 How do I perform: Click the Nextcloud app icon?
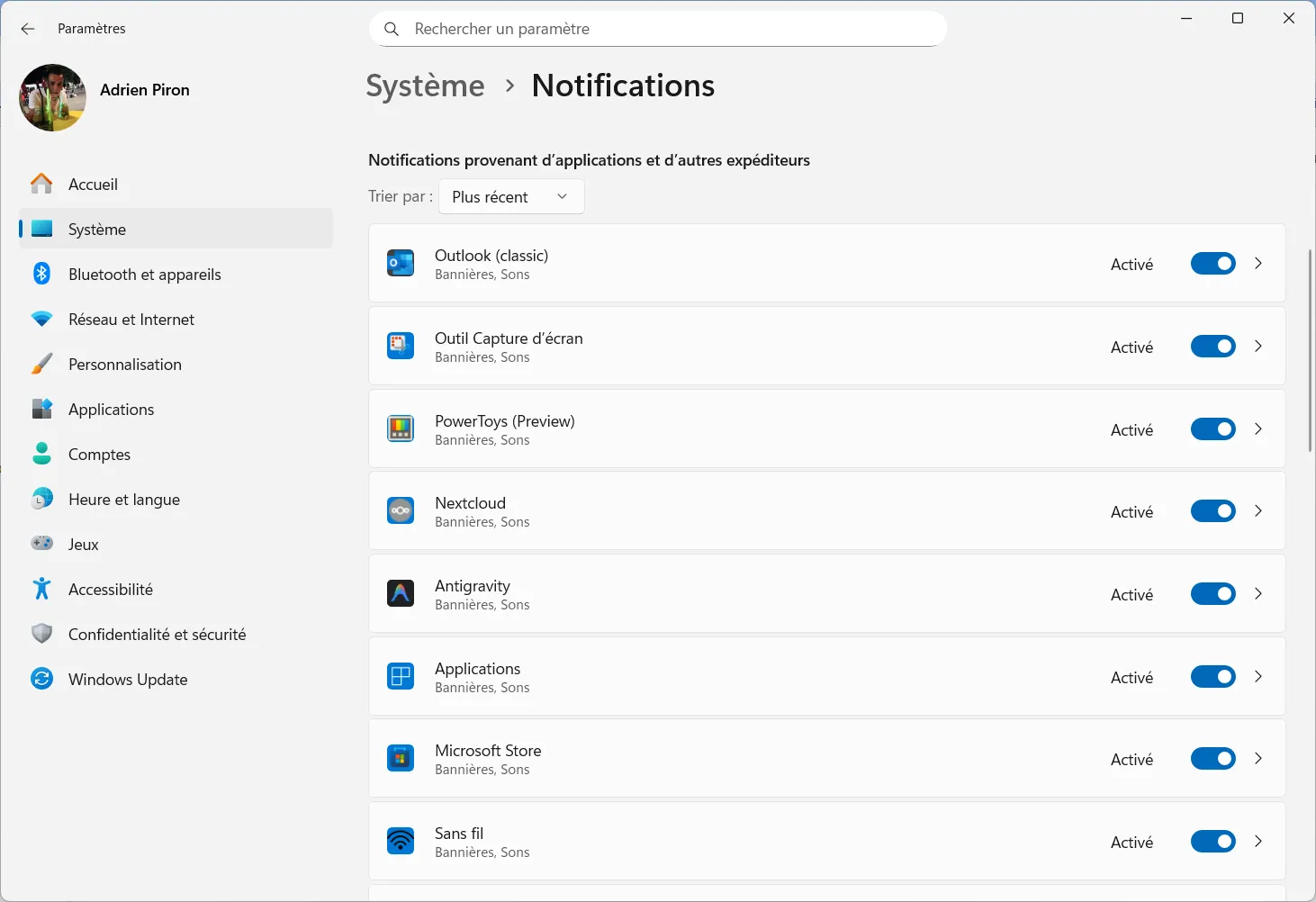(x=400, y=510)
